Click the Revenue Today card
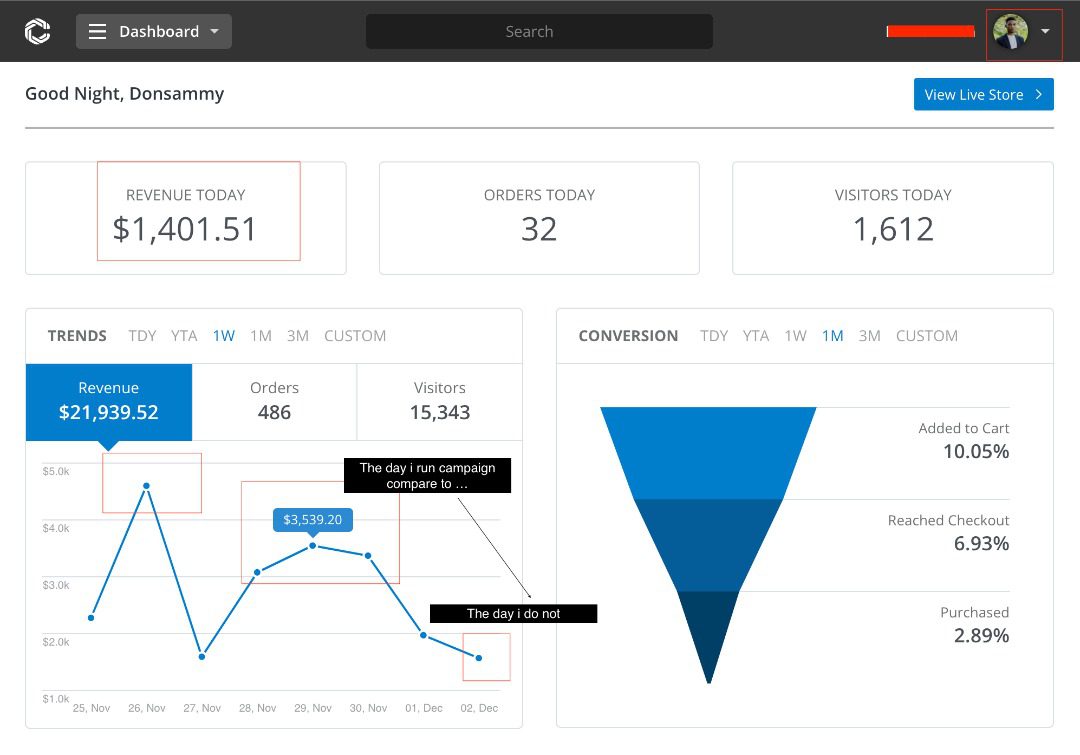The image size is (1080, 755). (186, 218)
